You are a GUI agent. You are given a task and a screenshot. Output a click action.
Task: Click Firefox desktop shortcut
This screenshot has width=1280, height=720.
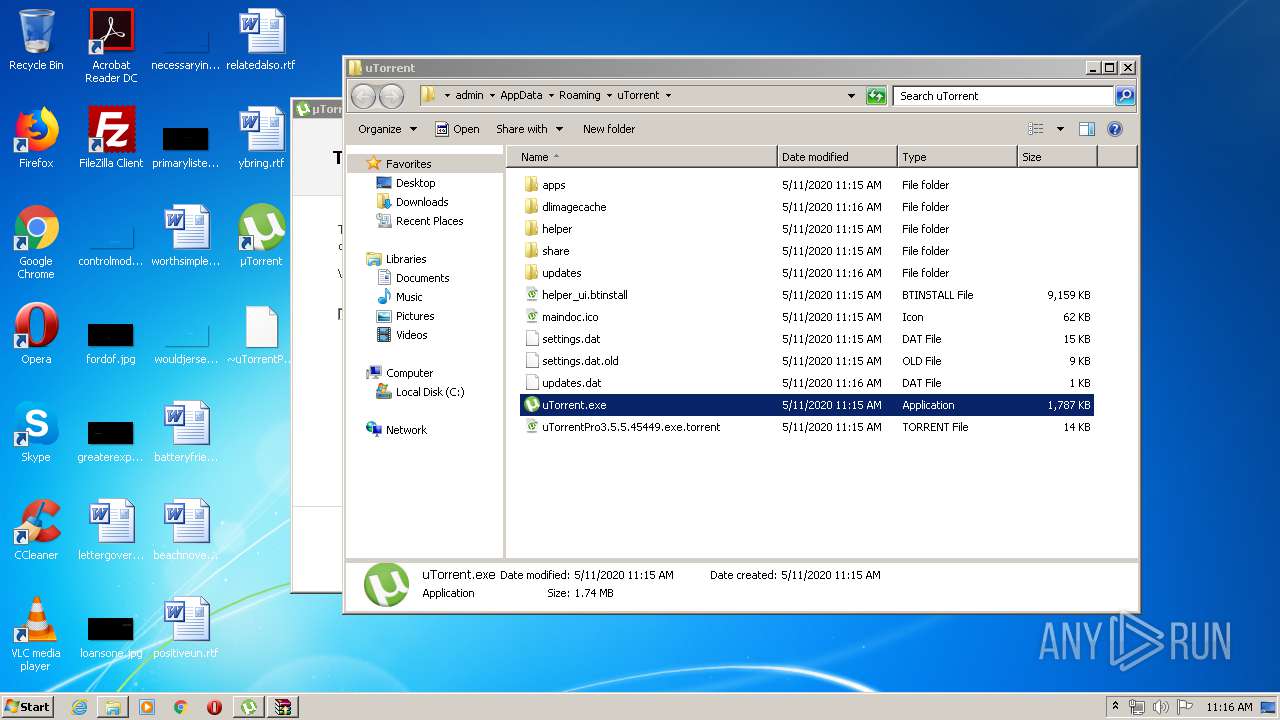point(36,138)
